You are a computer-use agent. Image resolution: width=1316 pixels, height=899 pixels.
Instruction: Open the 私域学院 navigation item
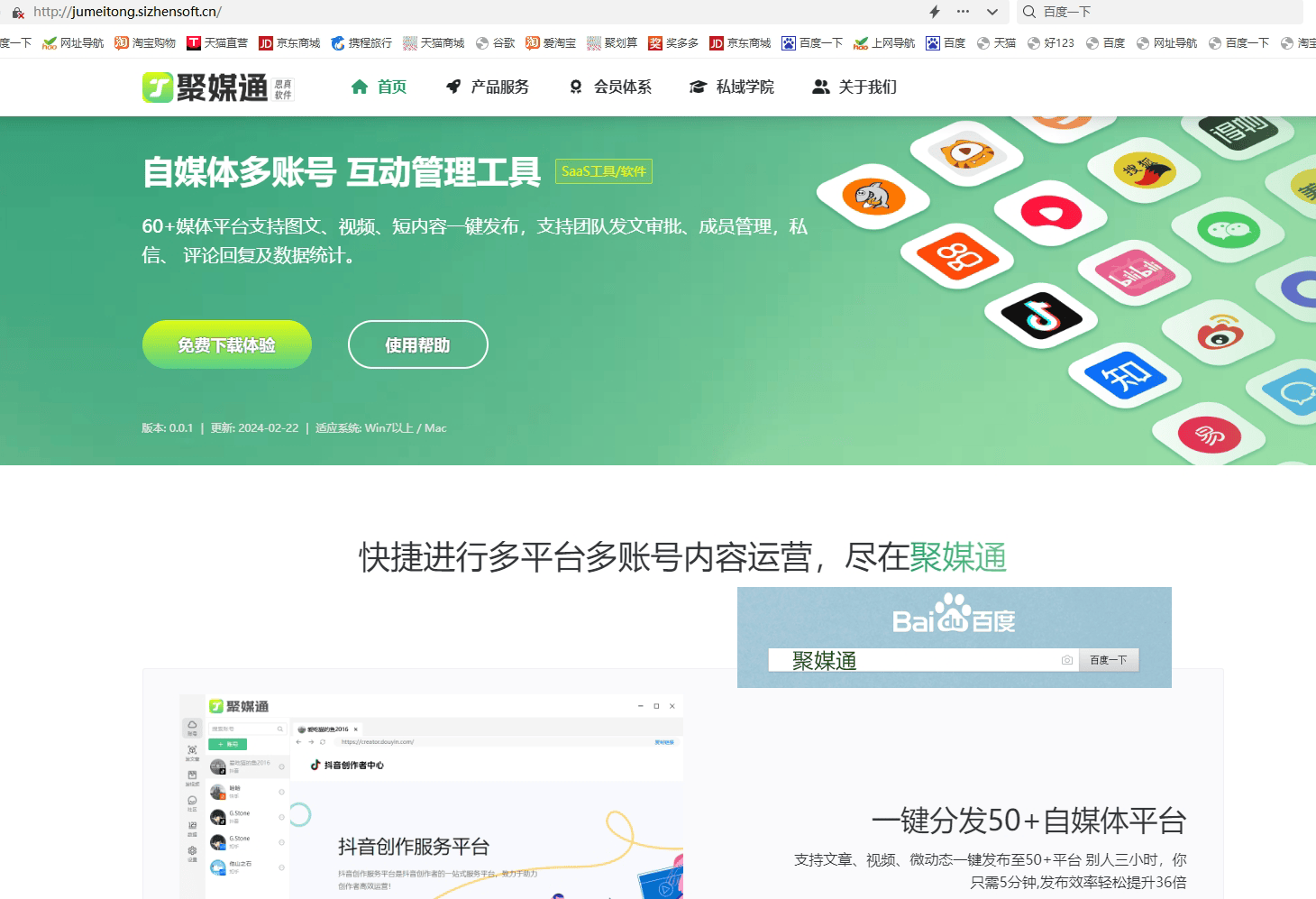(732, 87)
